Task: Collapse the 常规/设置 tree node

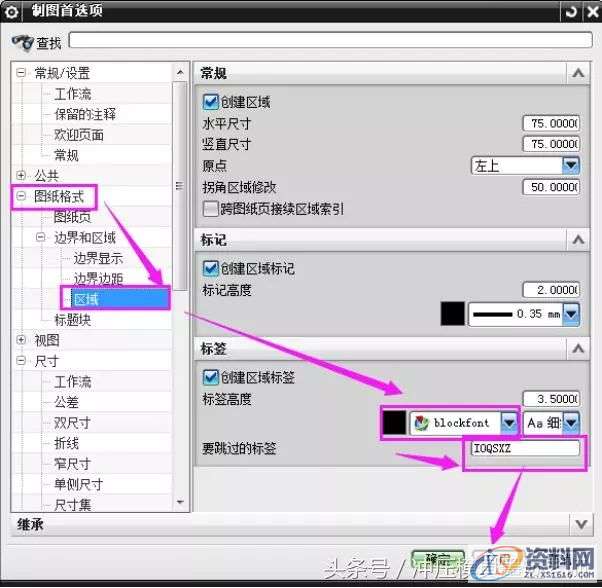Action: pos(21,73)
